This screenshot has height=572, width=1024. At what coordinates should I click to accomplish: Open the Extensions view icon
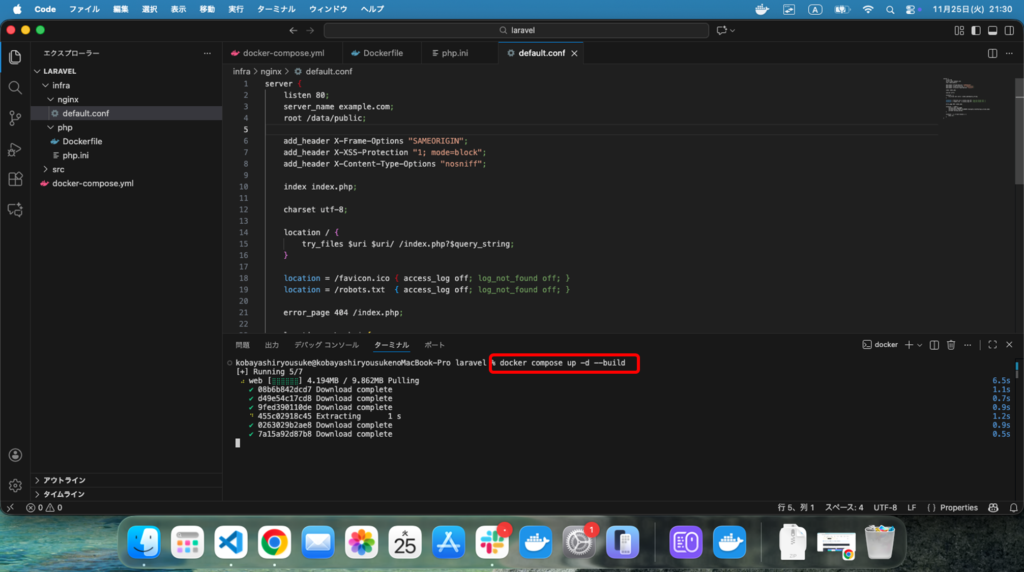tap(15, 180)
